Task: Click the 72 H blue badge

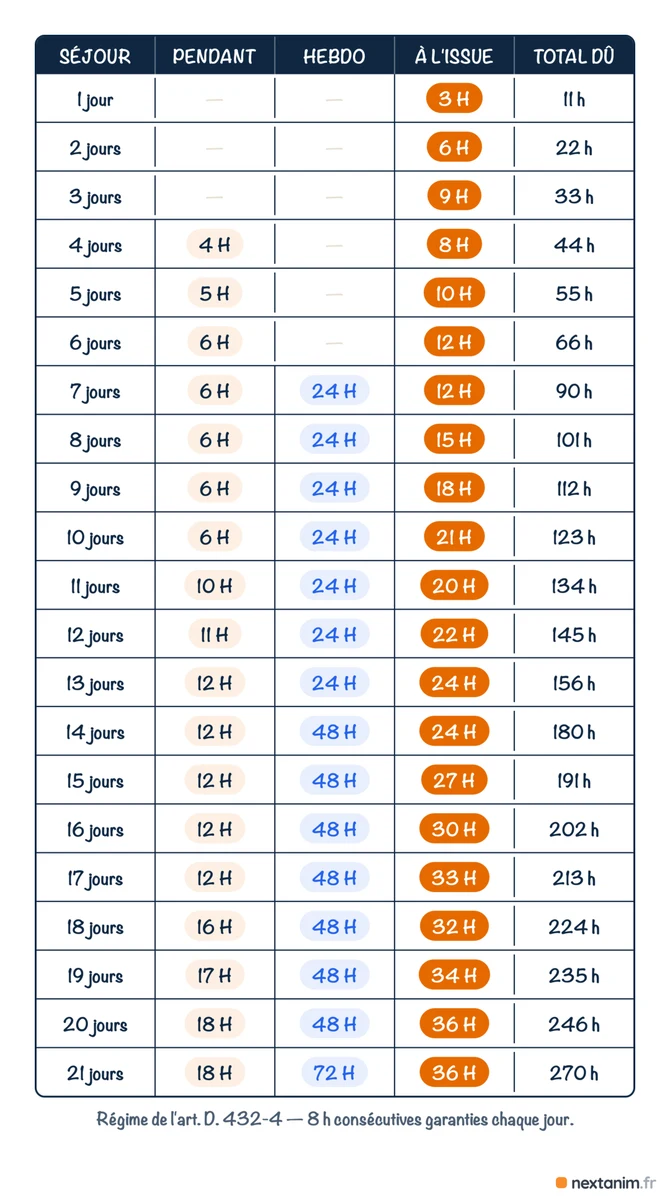Action: click(x=334, y=1073)
